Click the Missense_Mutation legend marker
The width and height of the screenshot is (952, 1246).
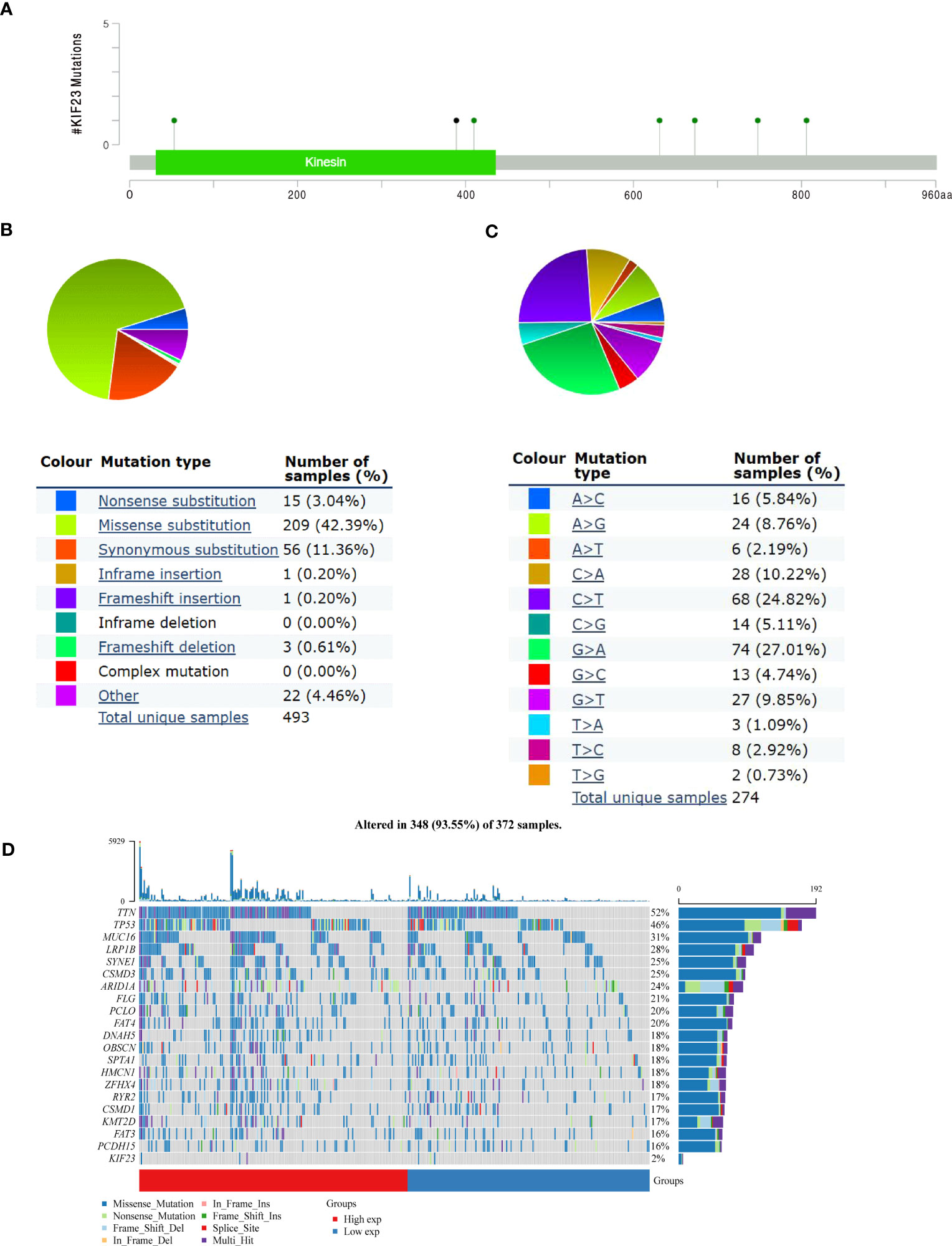105,1204
